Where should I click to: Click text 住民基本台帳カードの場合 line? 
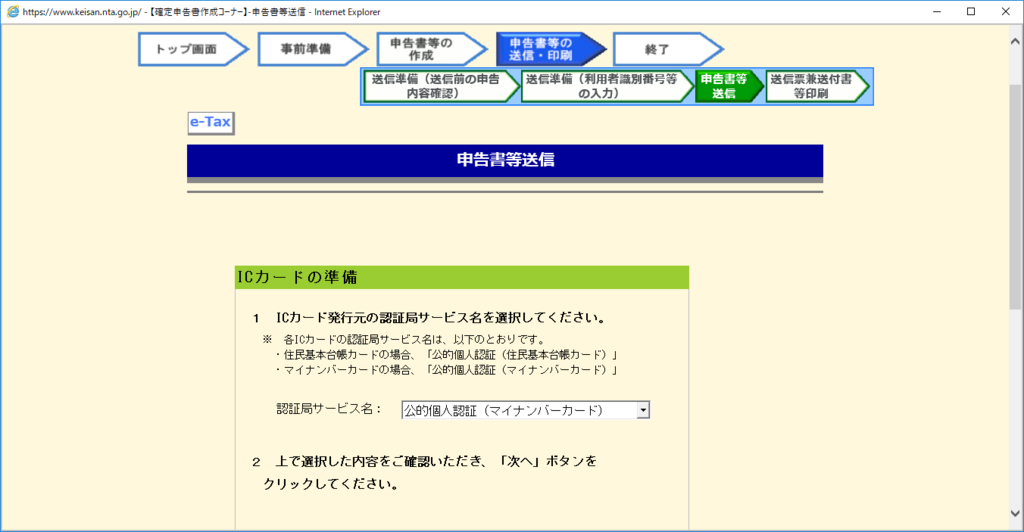click(445, 354)
